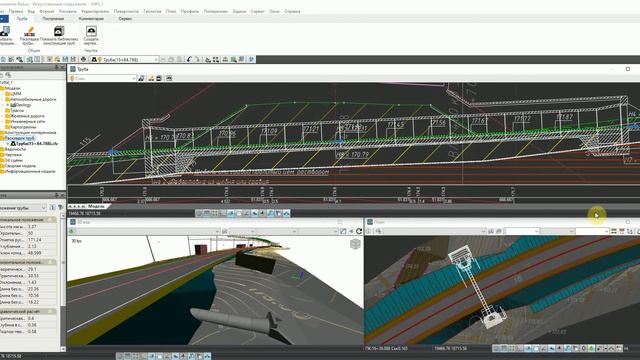
Task: Select Конструкции поперечника in project tree
Action: pos(31,133)
